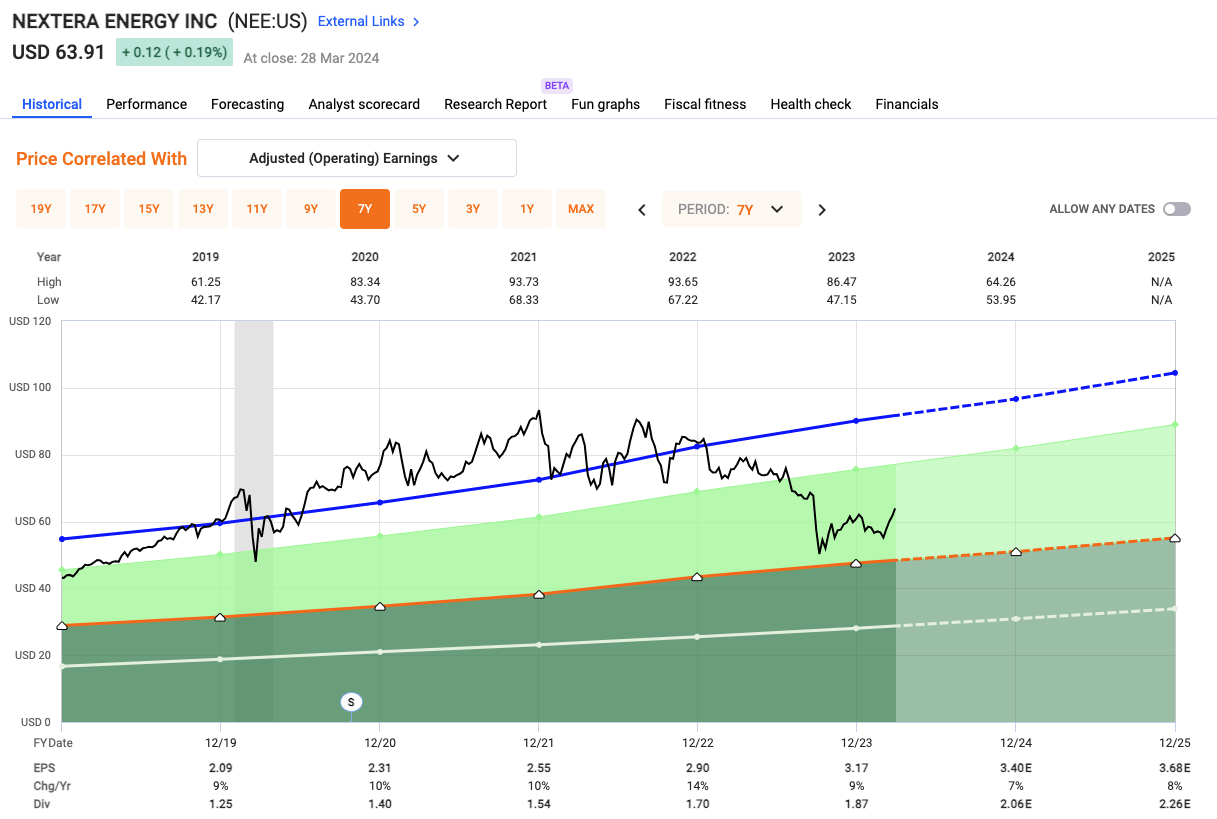Image resolution: width=1217 pixels, height=819 pixels.
Task: Click the right arrow to shift period forward
Action: [x=822, y=209]
